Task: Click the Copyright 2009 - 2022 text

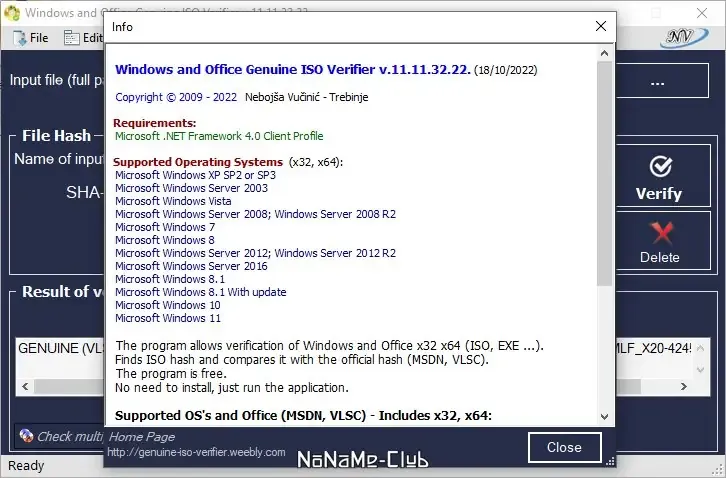Action: pos(176,97)
